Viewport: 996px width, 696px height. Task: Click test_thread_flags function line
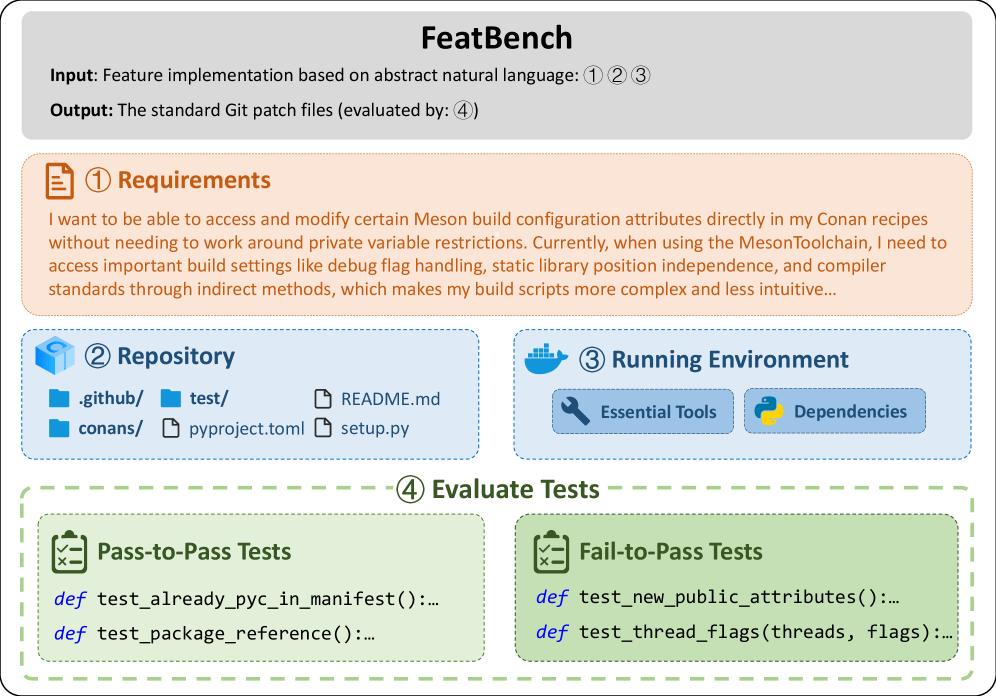click(x=744, y=634)
